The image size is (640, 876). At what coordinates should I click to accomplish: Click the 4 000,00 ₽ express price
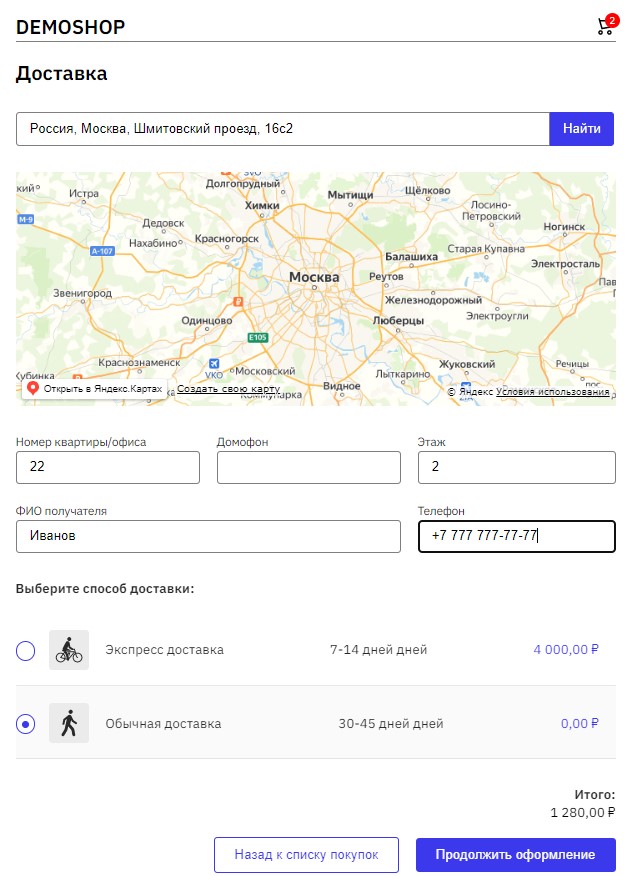566,650
